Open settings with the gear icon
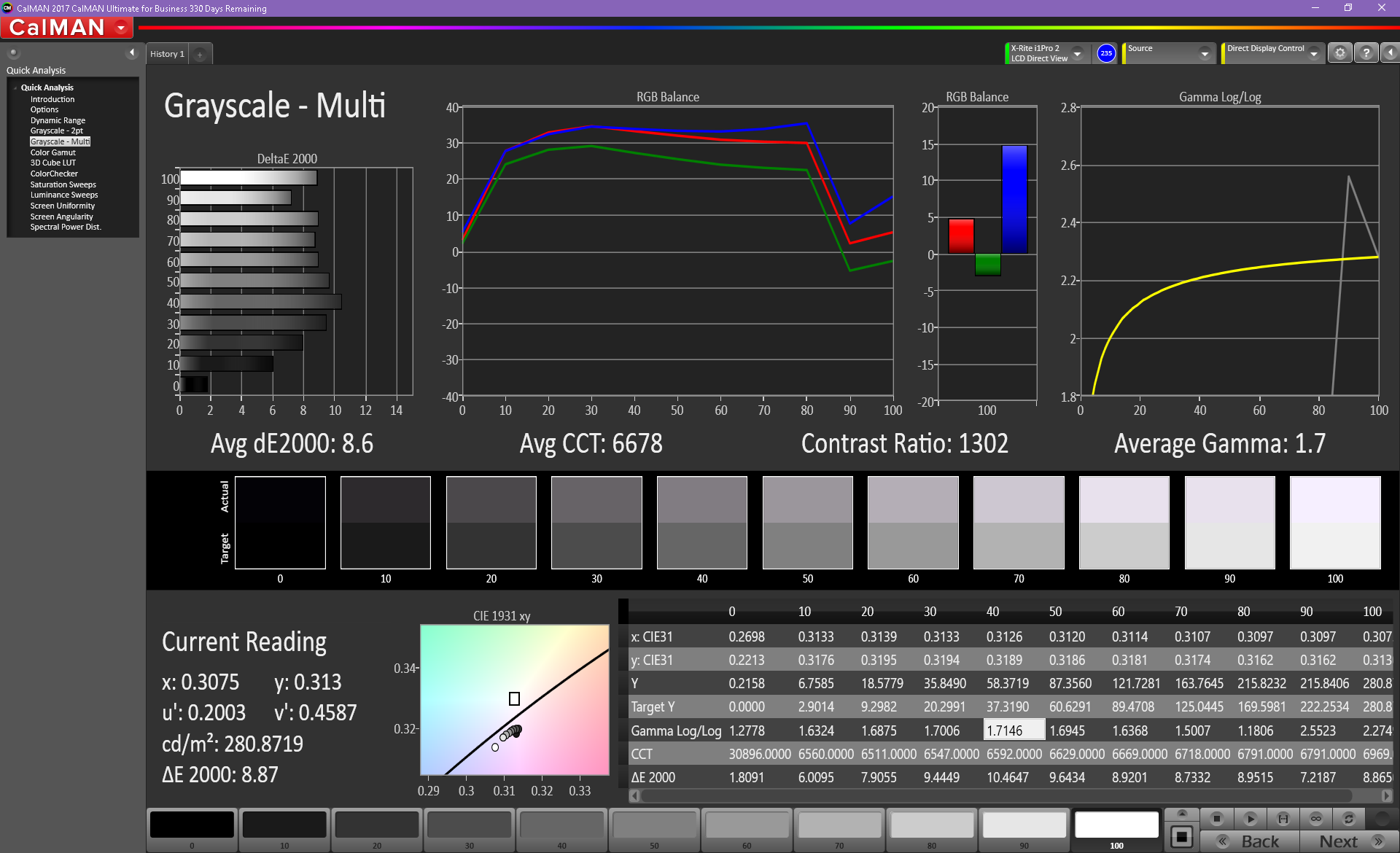Image resolution: width=1400 pixels, height=853 pixels. click(x=1340, y=53)
